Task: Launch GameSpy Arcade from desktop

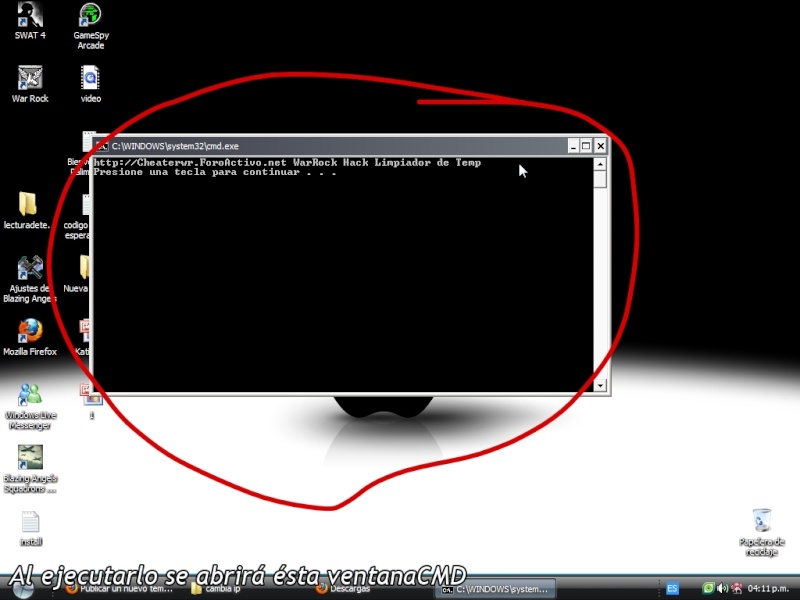Action: 91,26
